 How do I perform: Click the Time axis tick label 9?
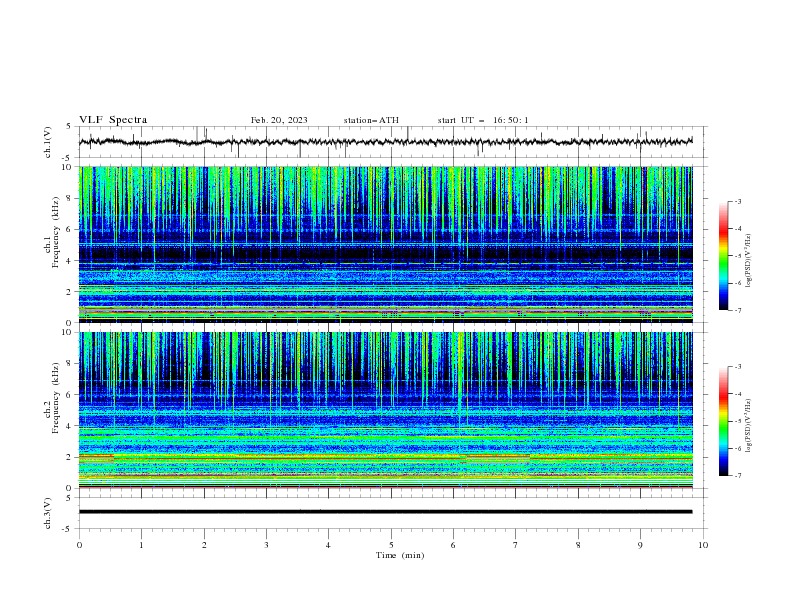(x=640, y=545)
